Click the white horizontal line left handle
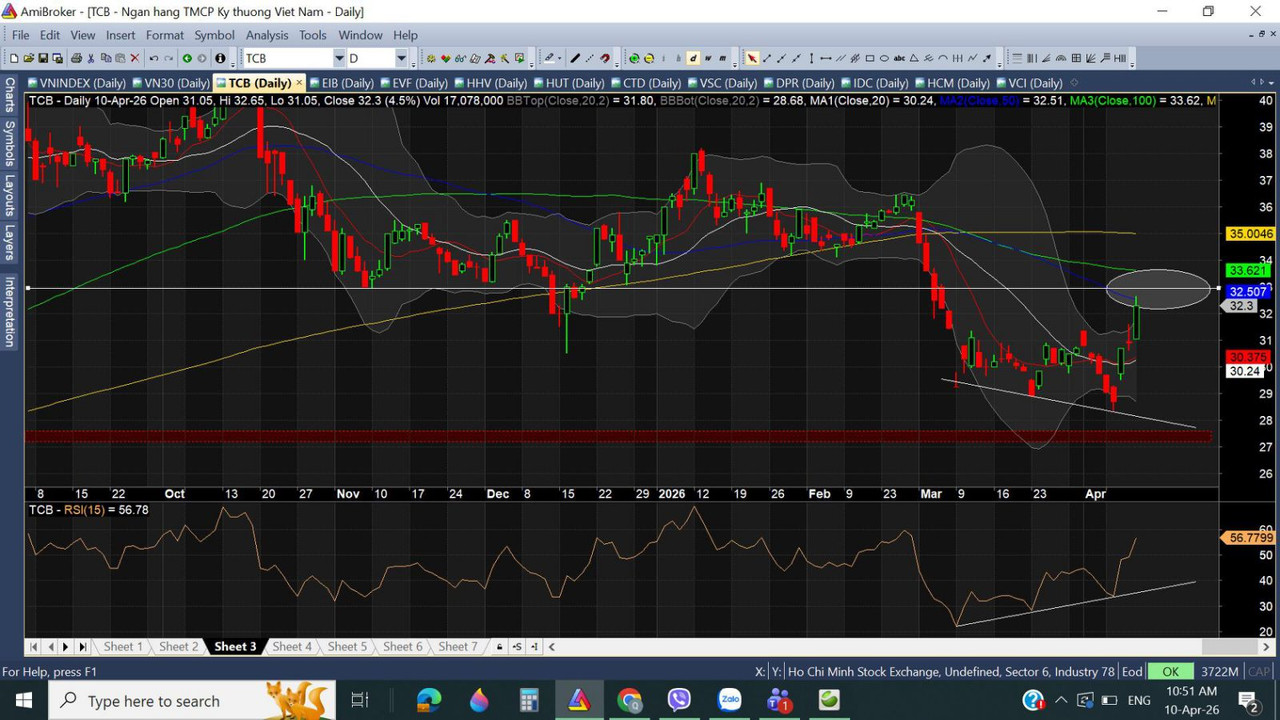This screenshot has height=720, width=1280. [x=27, y=289]
